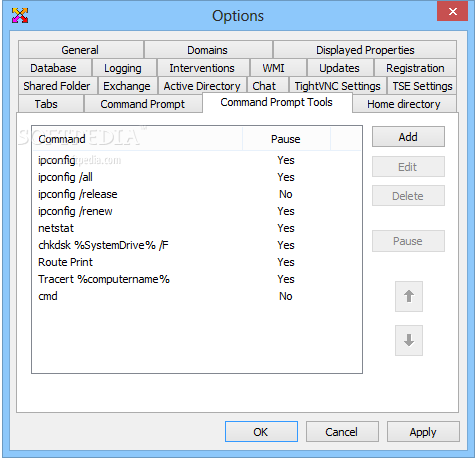475x458 pixels.
Task: Click the Pause column header
Action: (x=286, y=139)
